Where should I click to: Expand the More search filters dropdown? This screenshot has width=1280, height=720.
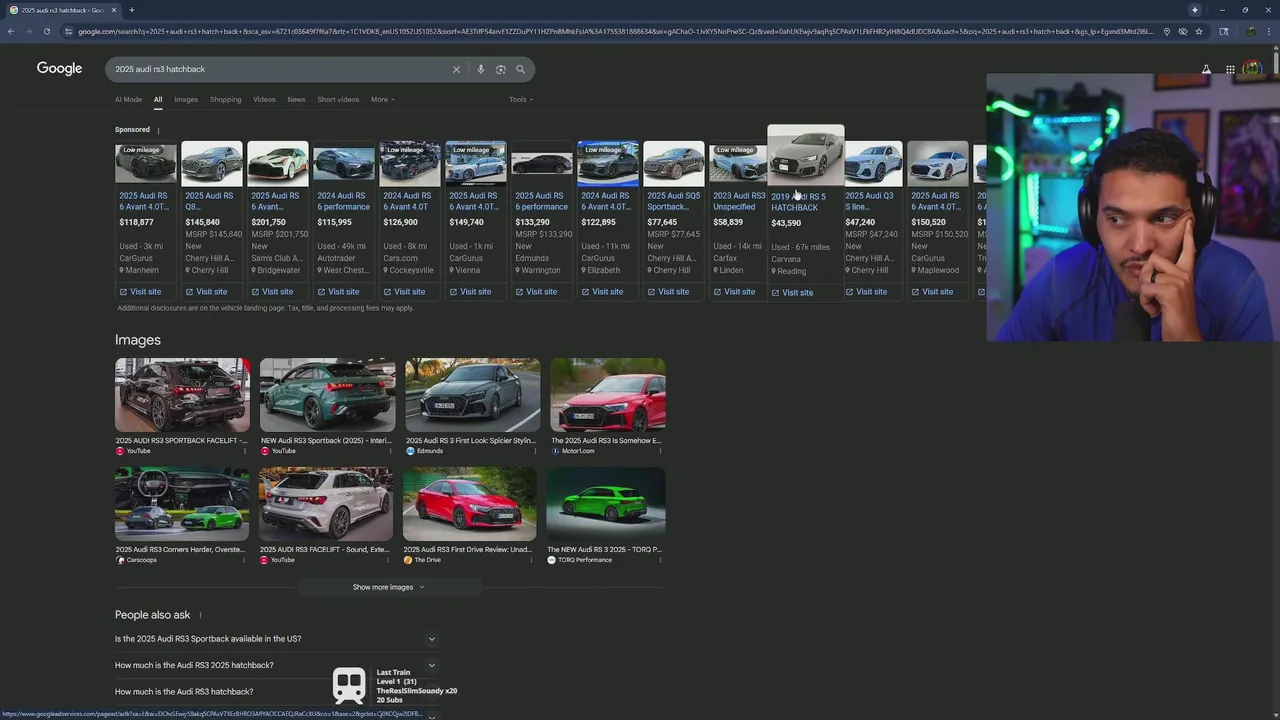pyautogui.click(x=383, y=99)
